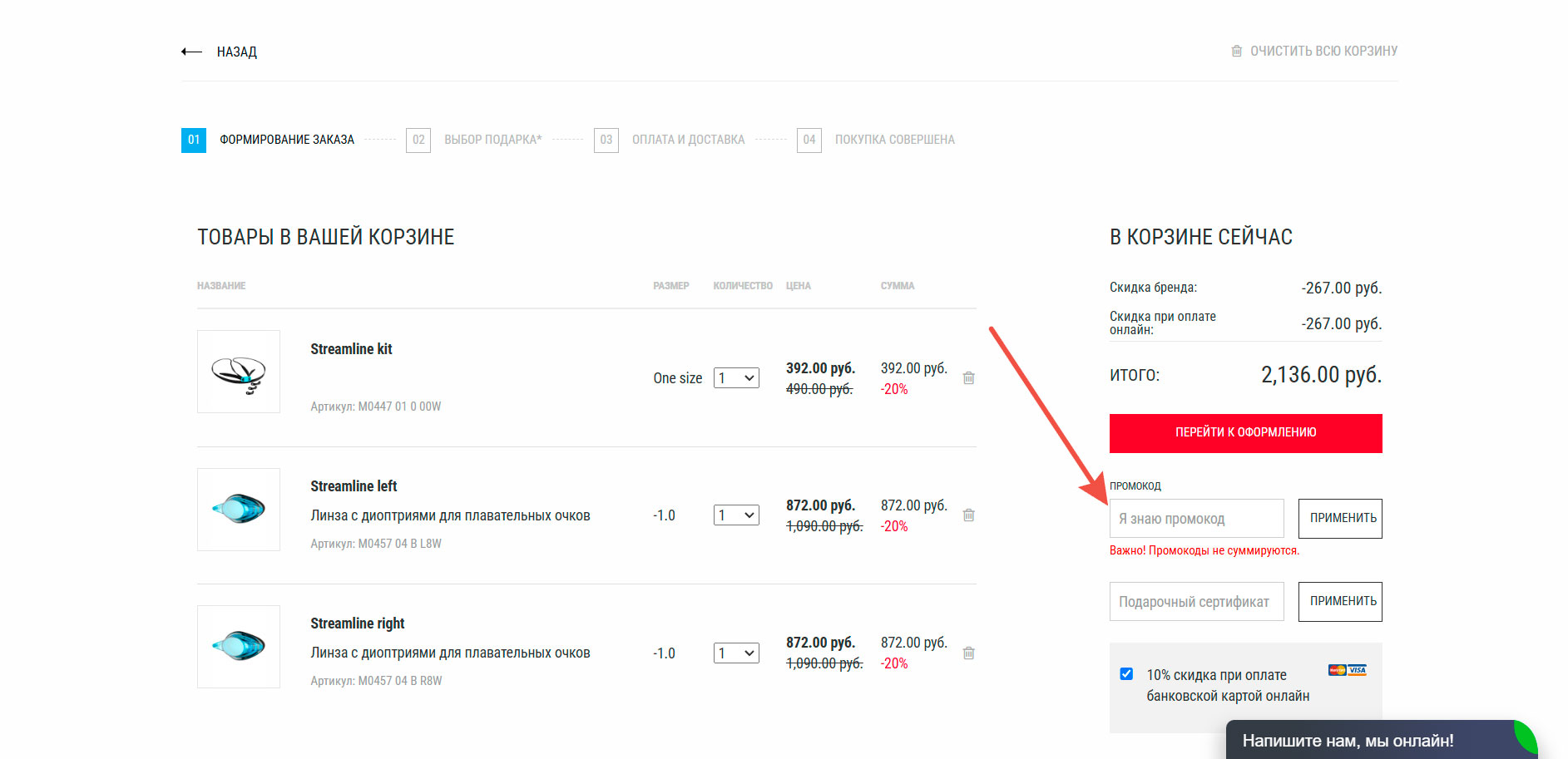Open quantity dropdown for Streamline kit
Image resolution: width=1568 pixels, height=759 pixels.
pos(736,378)
